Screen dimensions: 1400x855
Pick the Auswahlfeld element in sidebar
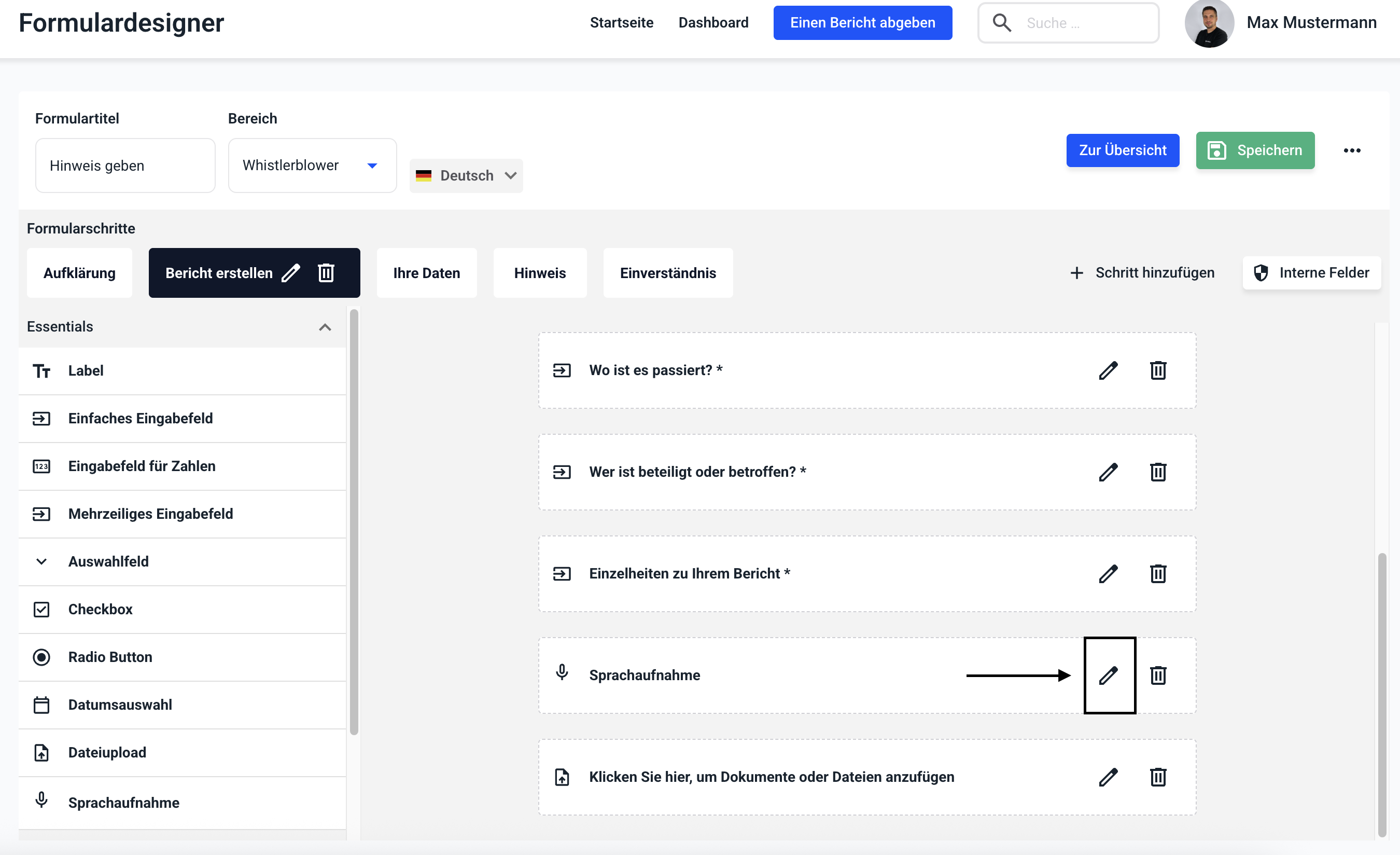point(108,562)
